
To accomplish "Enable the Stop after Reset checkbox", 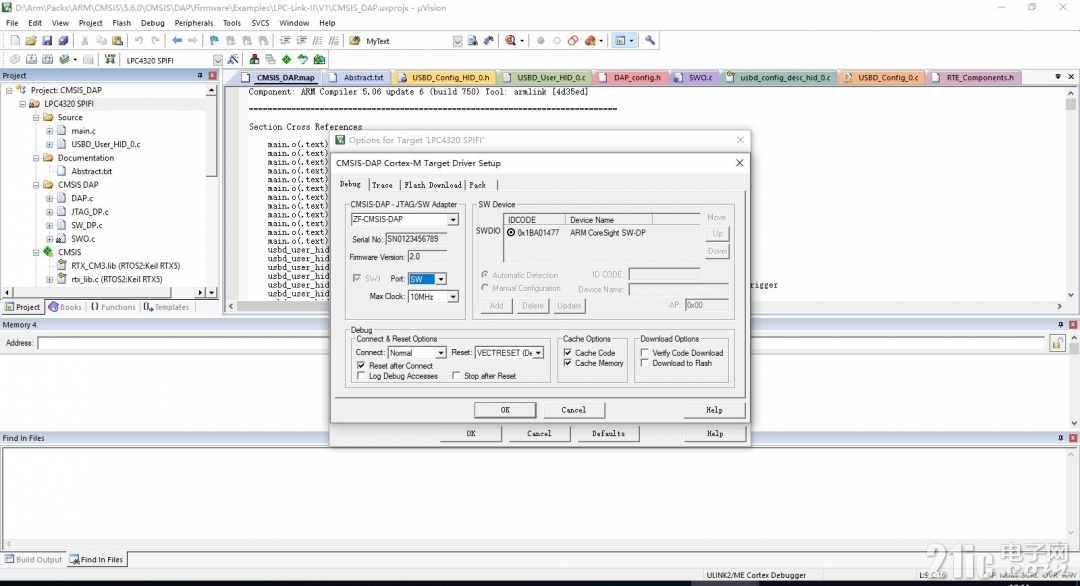I will tap(456, 376).
